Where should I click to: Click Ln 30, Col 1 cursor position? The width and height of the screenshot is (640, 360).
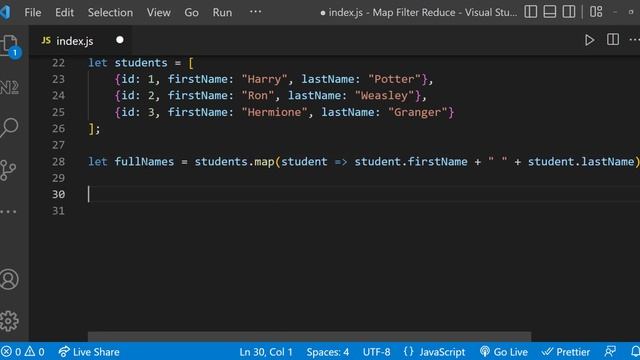click(266, 351)
